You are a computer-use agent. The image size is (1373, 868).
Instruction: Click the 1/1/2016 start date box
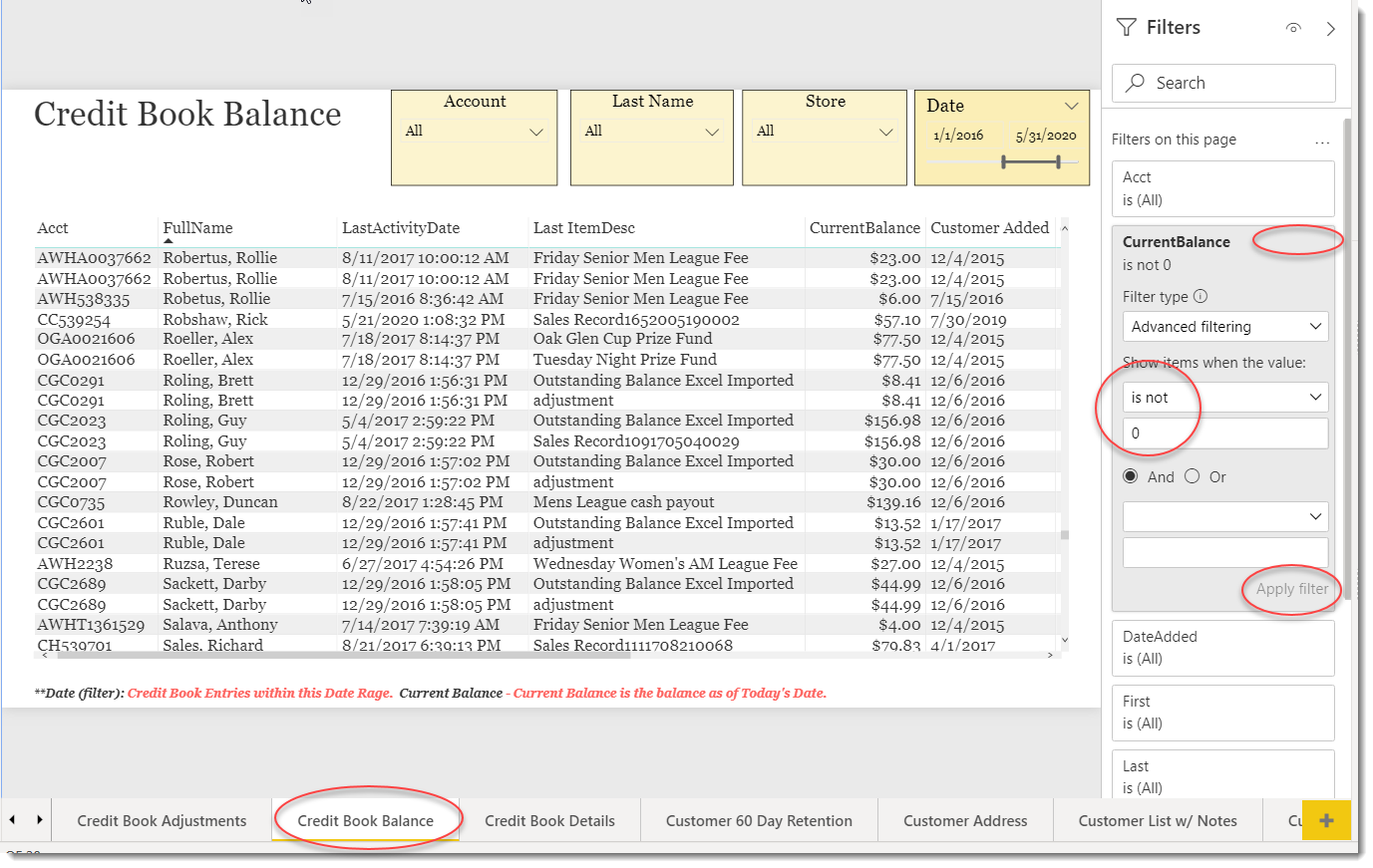tap(958, 136)
